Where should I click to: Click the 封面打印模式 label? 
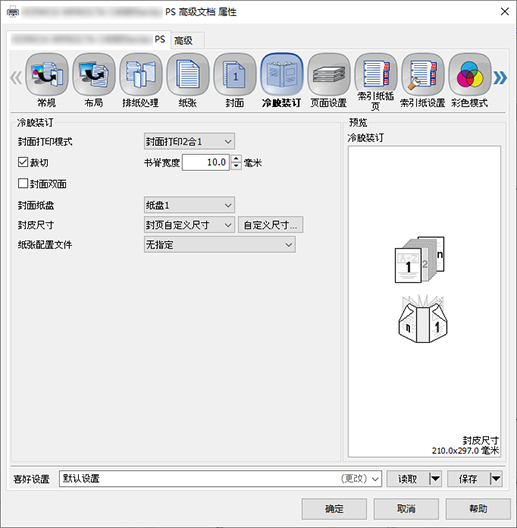pos(45,142)
